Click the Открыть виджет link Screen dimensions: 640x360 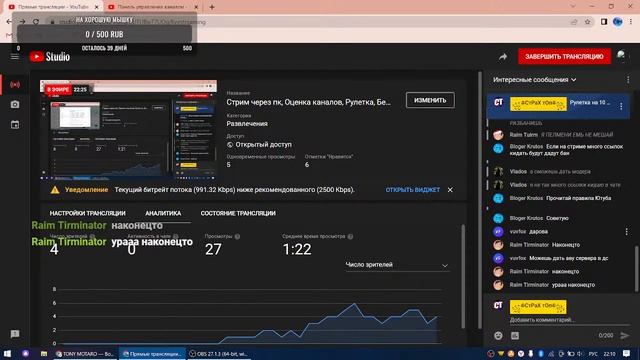tap(413, 190)
